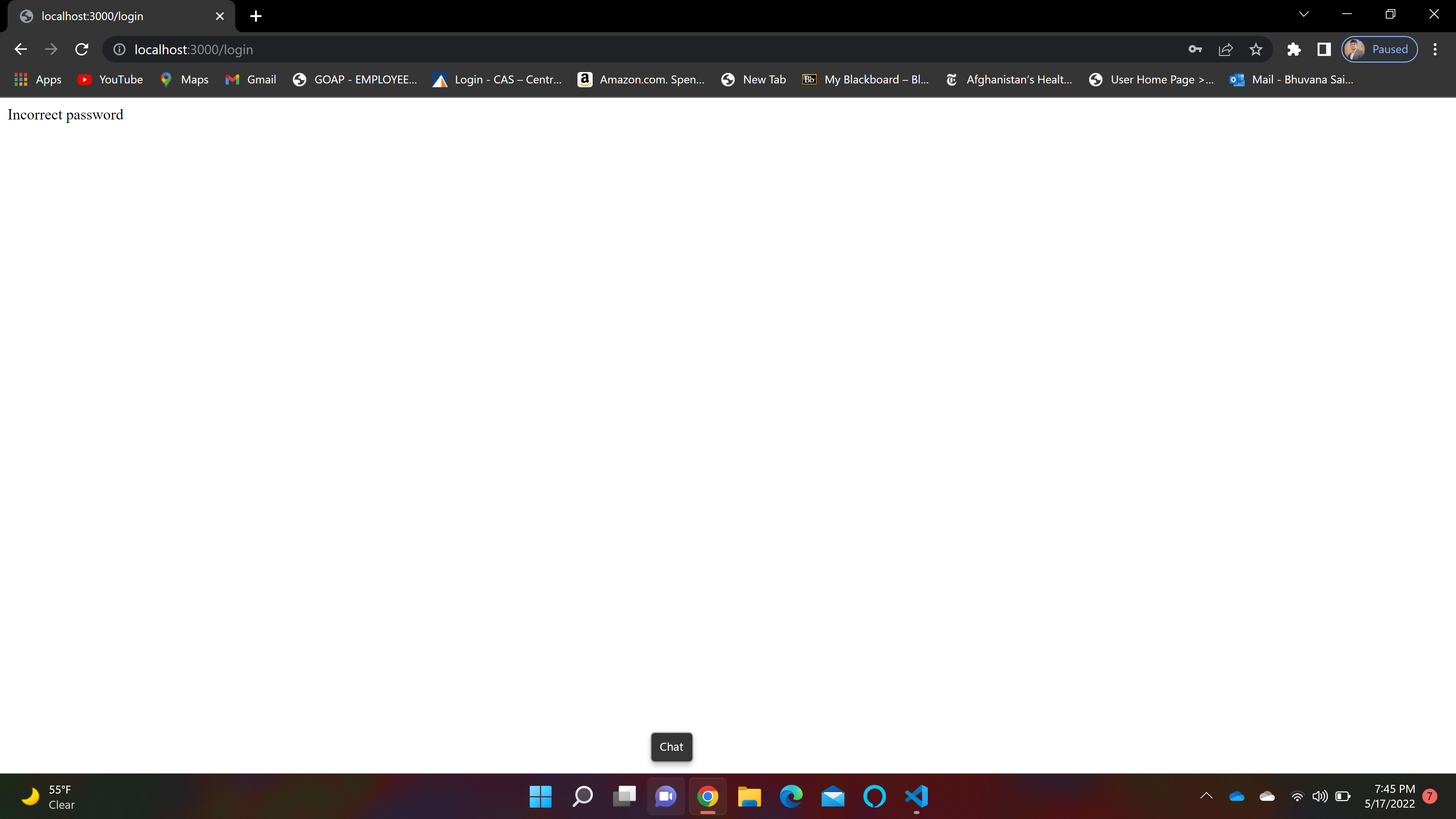Click the address bar URL
The height and width of the screenshot is (819, 1456).
(193, 50)
